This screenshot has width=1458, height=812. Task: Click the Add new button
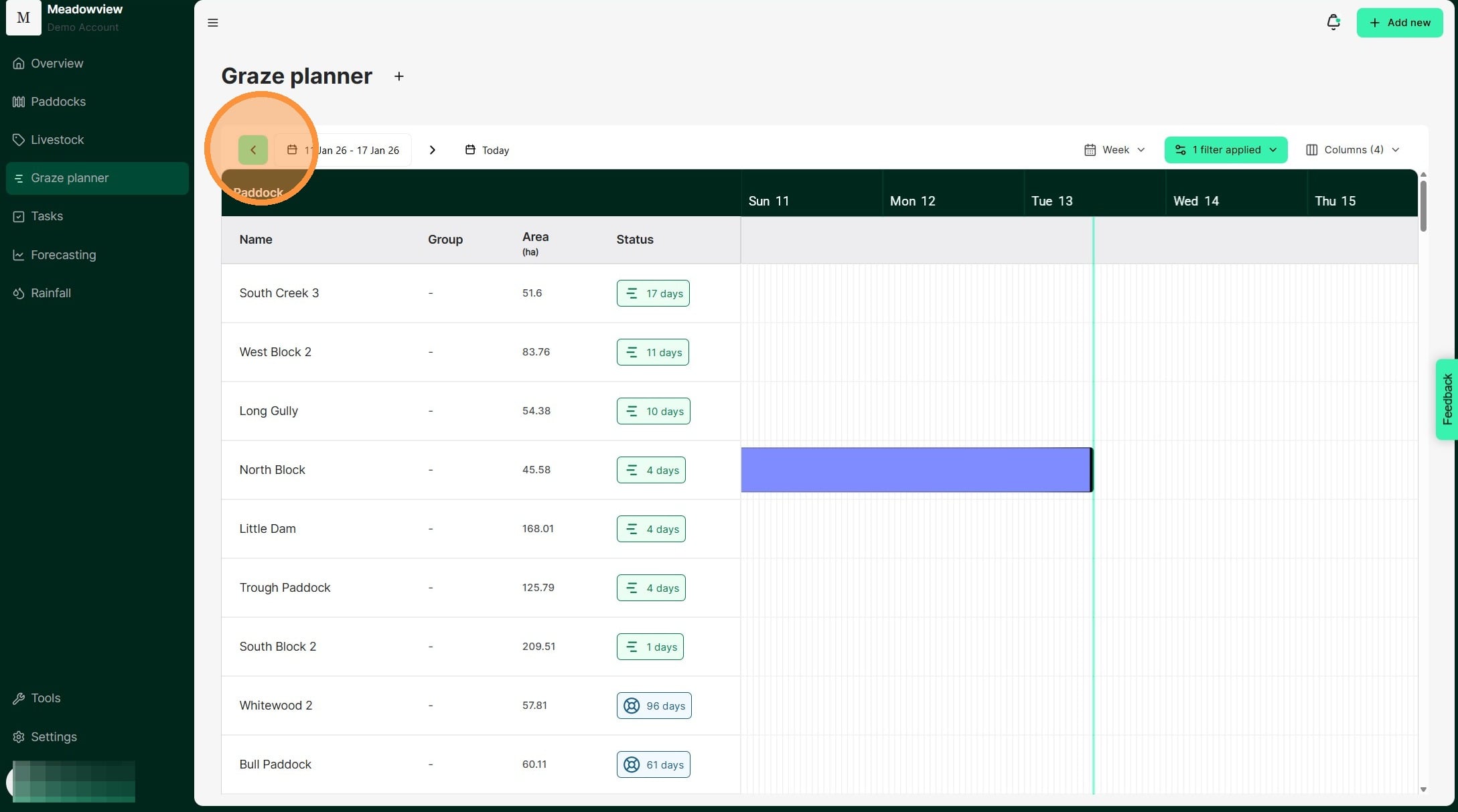(x=1399, y=23)
